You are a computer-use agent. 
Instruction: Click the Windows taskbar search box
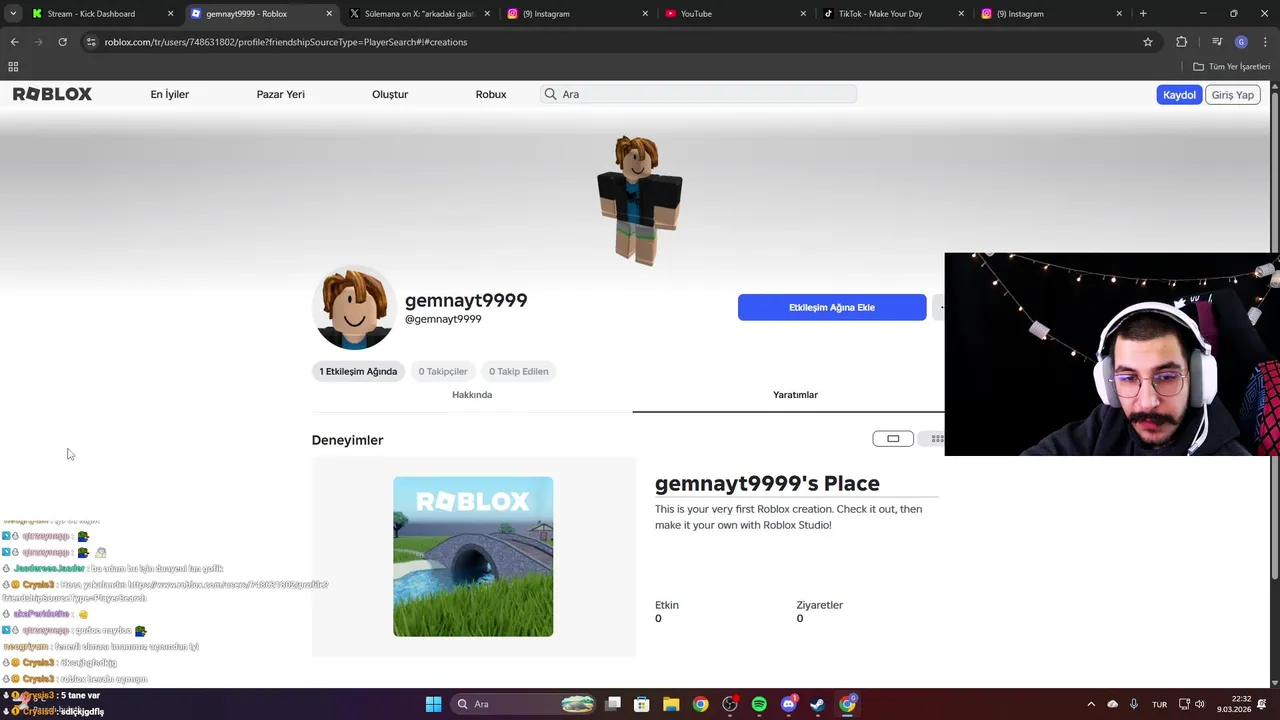click(x=525, y=704)
